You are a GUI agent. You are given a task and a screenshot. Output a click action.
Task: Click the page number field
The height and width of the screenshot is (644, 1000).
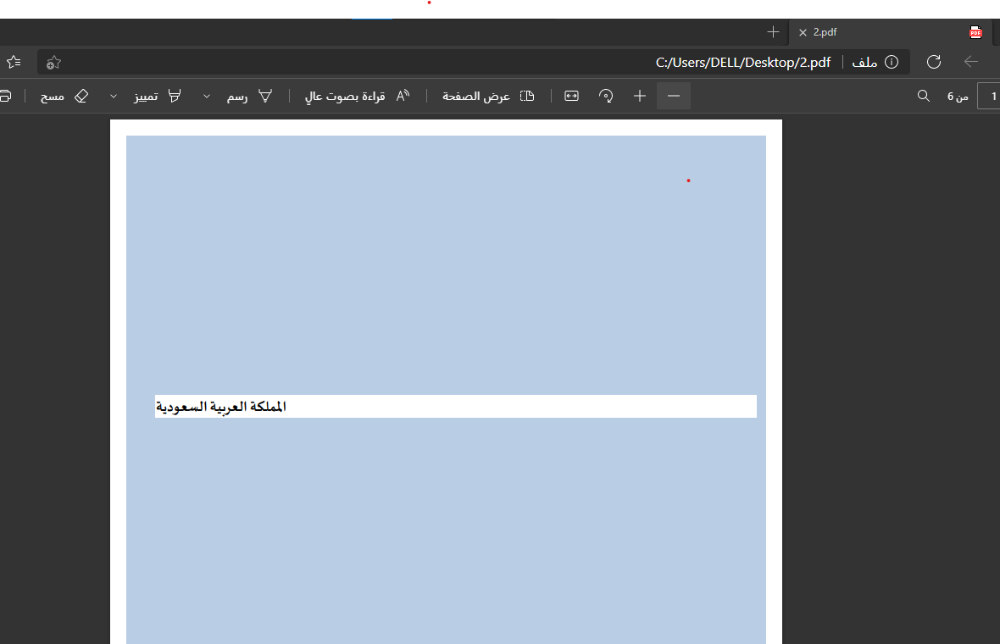pos(989,96)
